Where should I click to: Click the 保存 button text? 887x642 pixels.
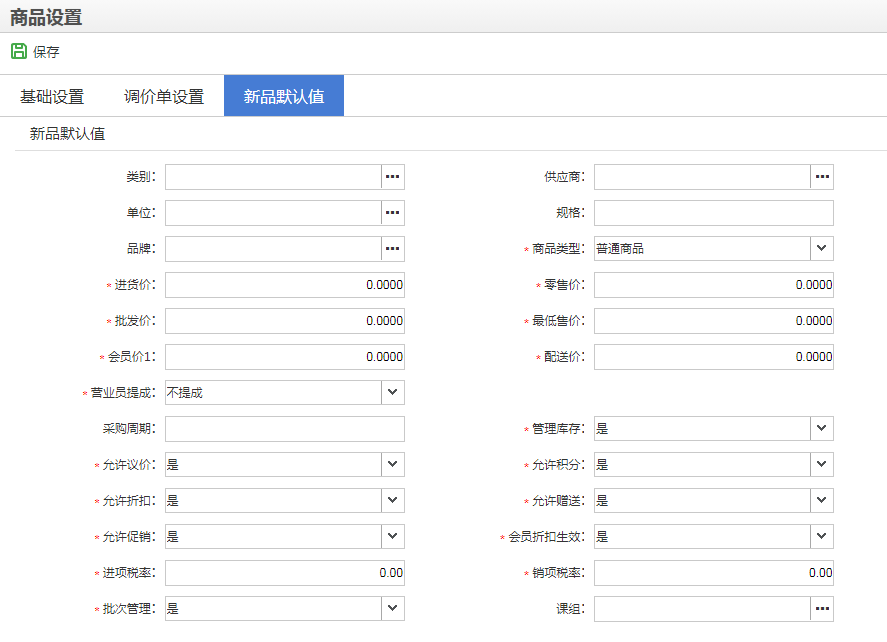pyautogui.click(x=47, y=52)
